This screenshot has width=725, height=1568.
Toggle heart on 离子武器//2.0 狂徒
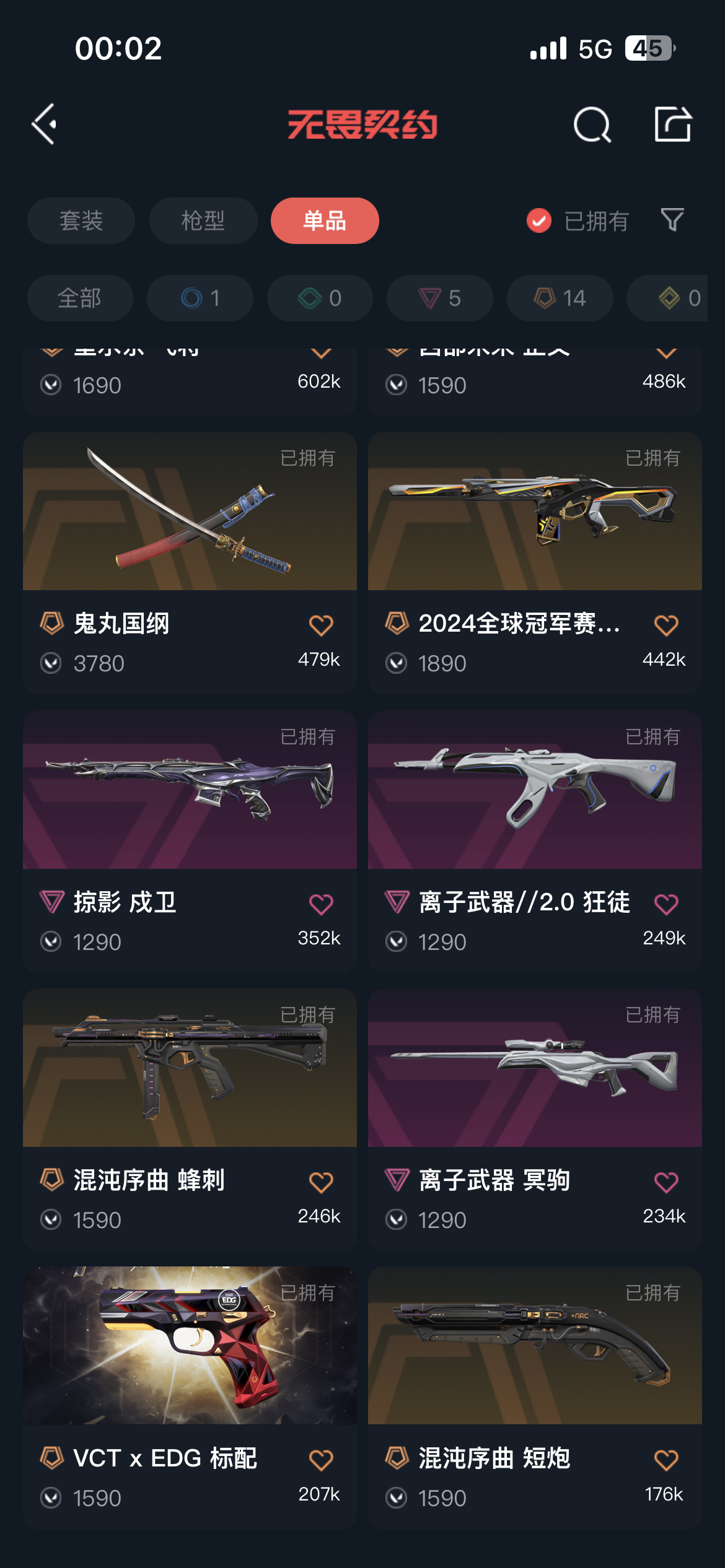pyautogui.click(x=666, y=904)
